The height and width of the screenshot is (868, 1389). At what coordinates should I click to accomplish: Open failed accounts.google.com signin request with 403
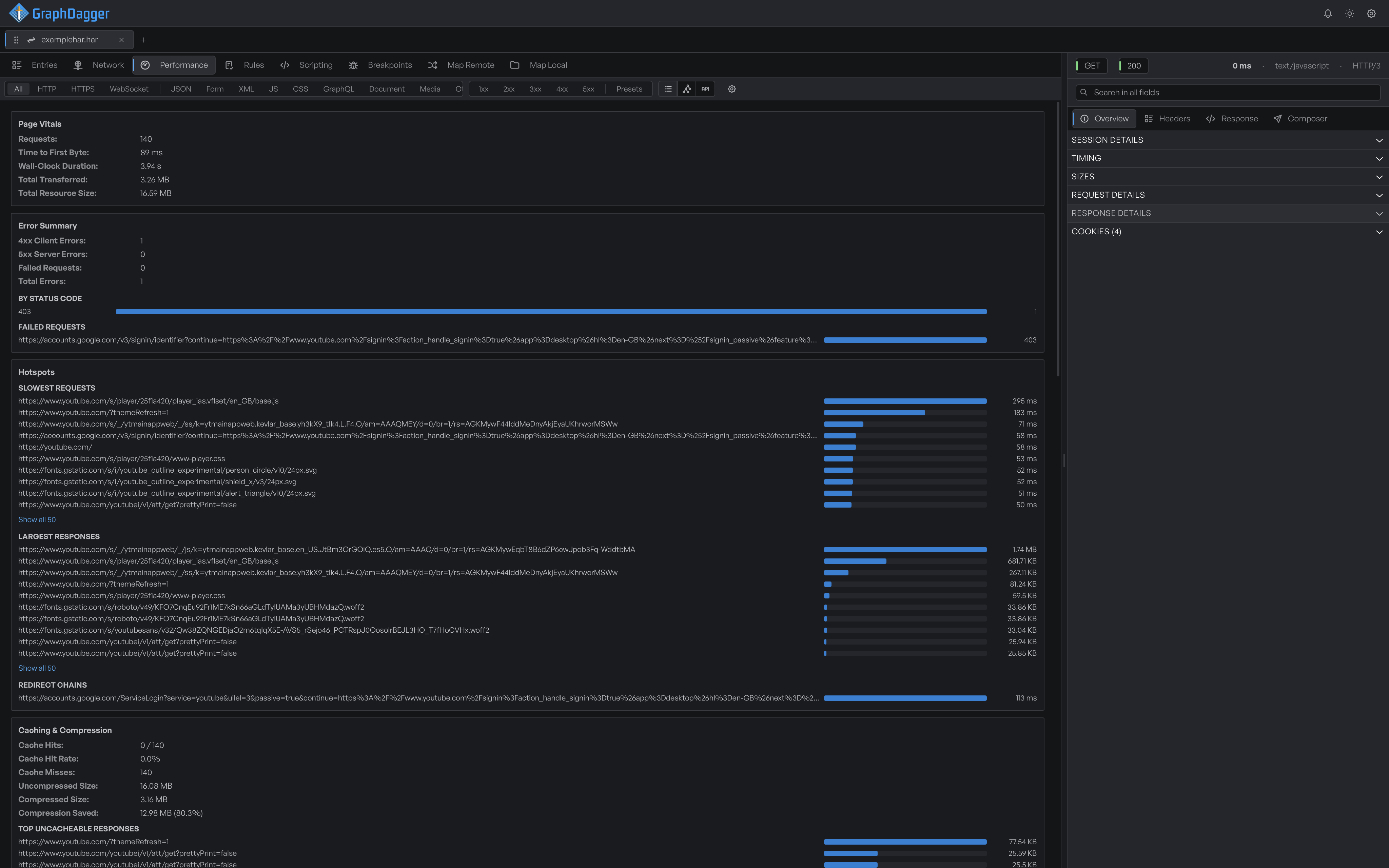[x=527, y=340]
